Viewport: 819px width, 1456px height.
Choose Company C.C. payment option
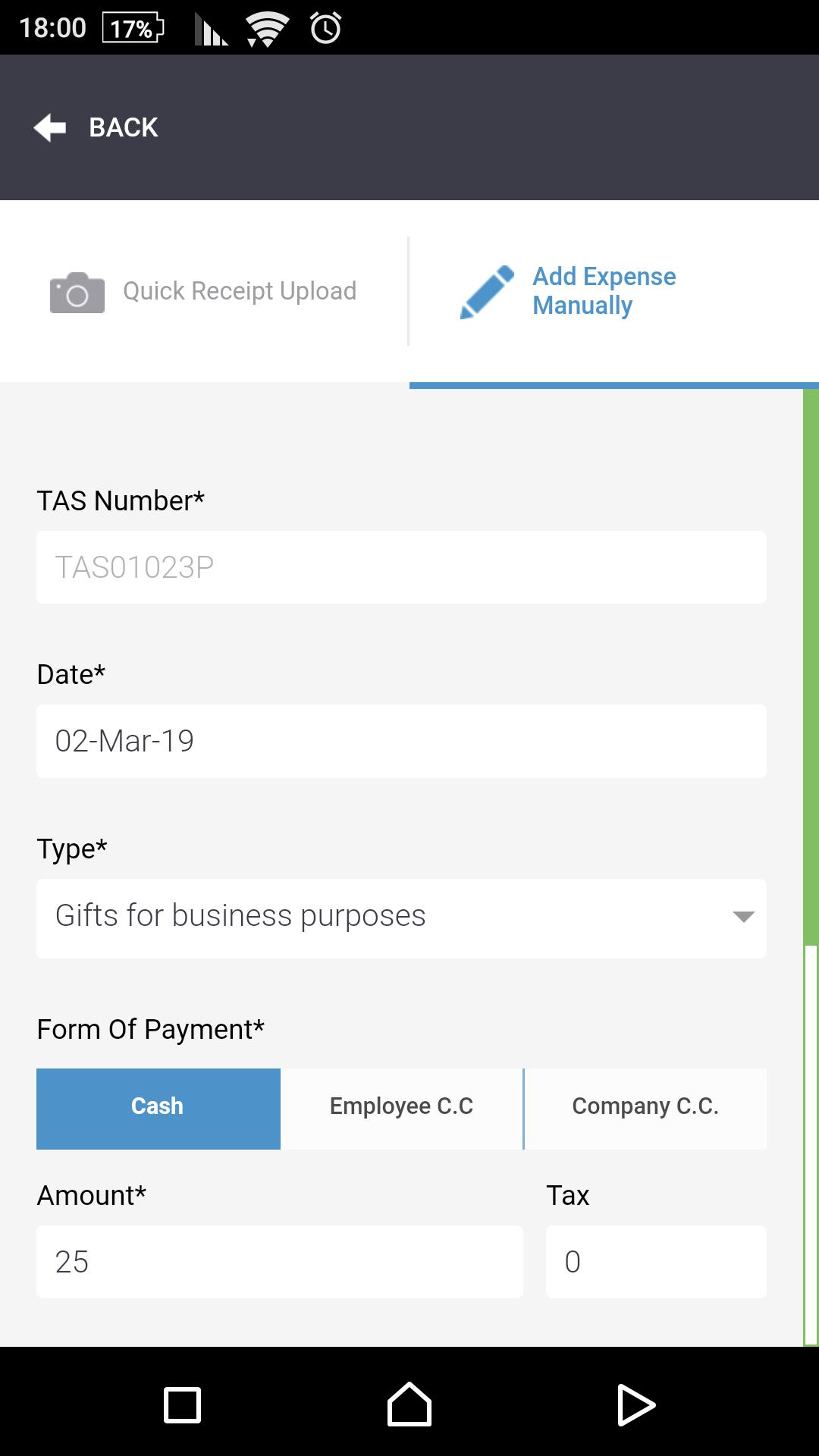coord(645,1108)
